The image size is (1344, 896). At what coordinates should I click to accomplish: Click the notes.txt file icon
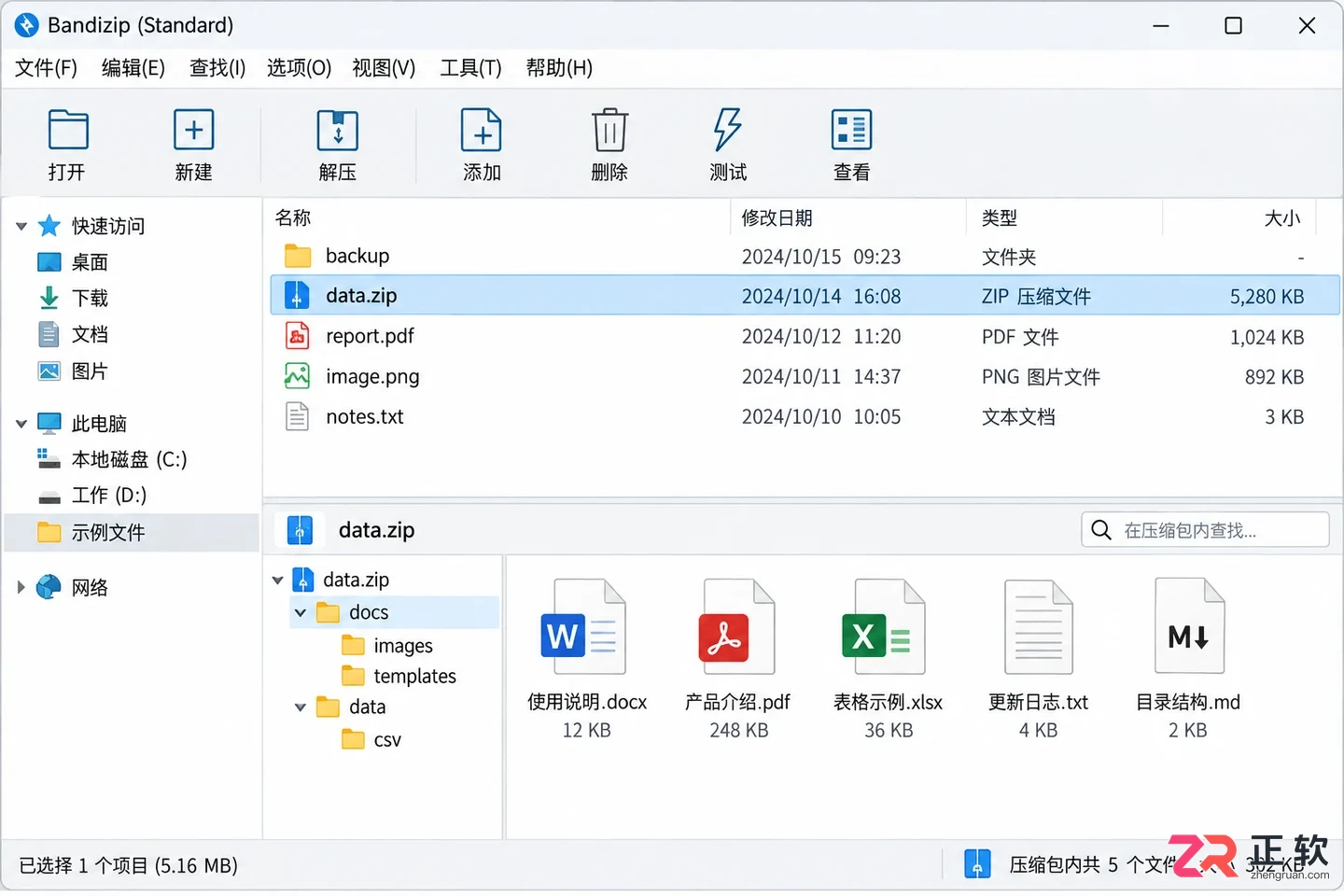[297, 416]
